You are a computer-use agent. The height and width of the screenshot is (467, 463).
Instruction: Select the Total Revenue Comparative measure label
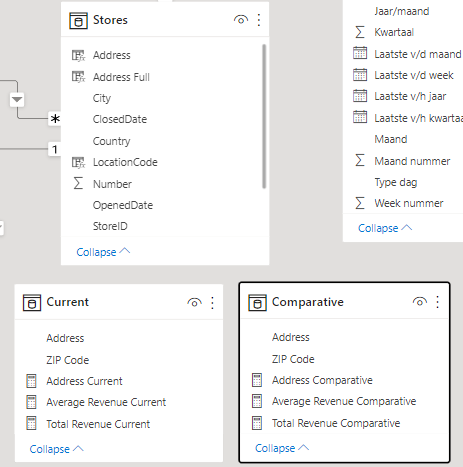click(336, 423)
